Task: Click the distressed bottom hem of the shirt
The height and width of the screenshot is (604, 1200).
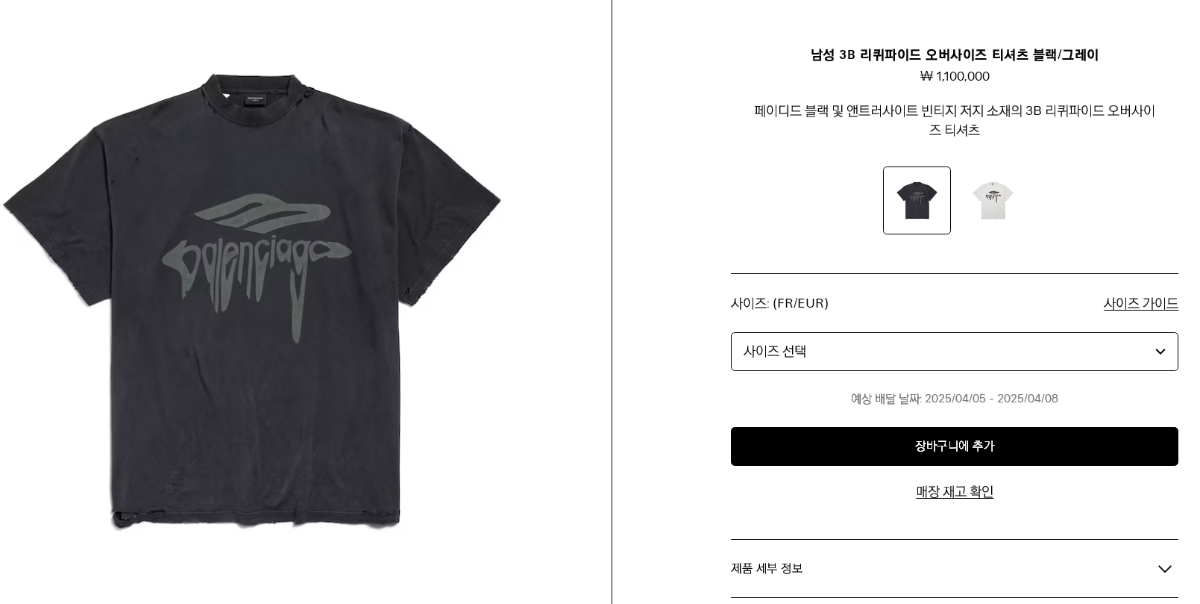Action: 256,518
